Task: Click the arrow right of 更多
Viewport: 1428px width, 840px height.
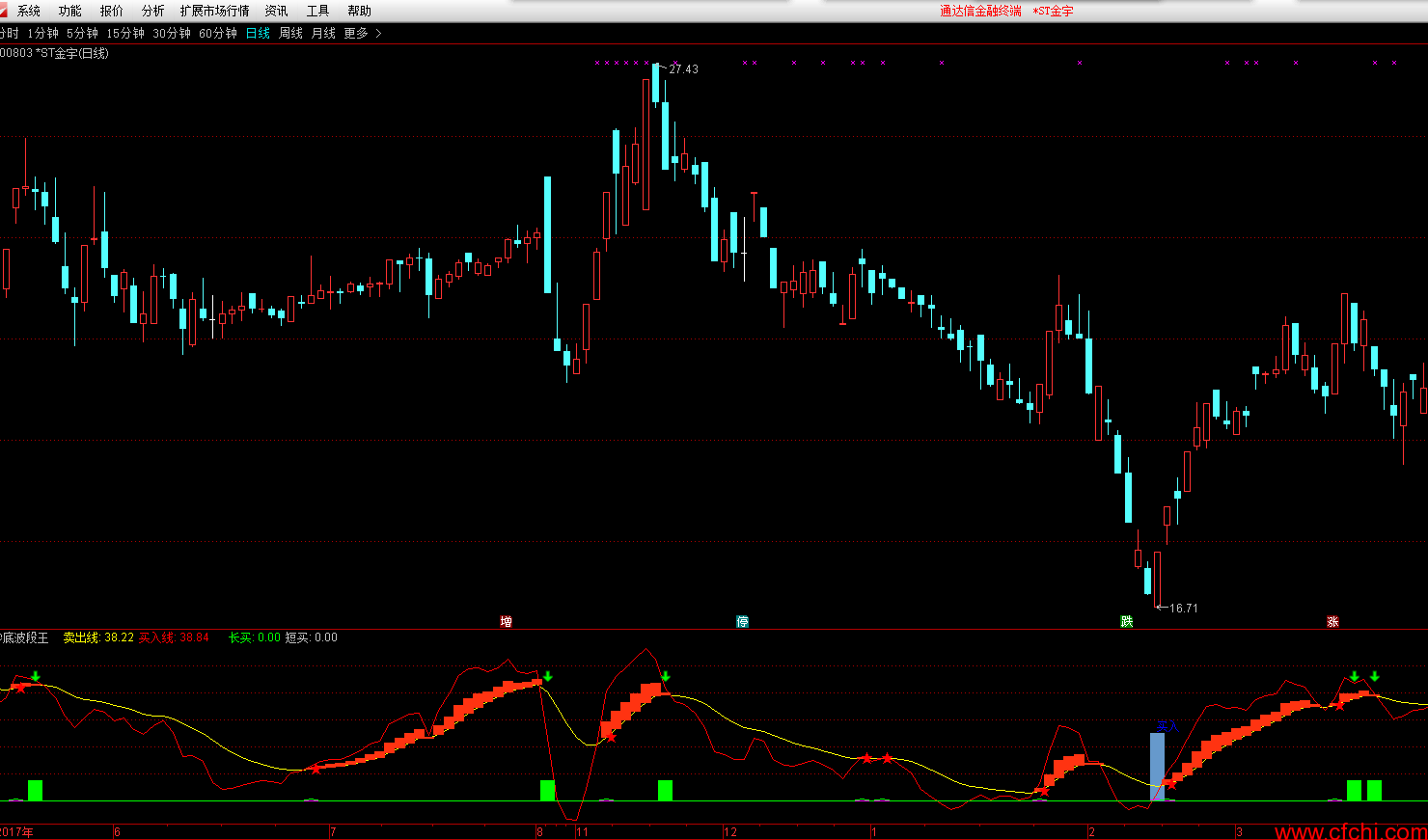Action: tap(378, 33)
